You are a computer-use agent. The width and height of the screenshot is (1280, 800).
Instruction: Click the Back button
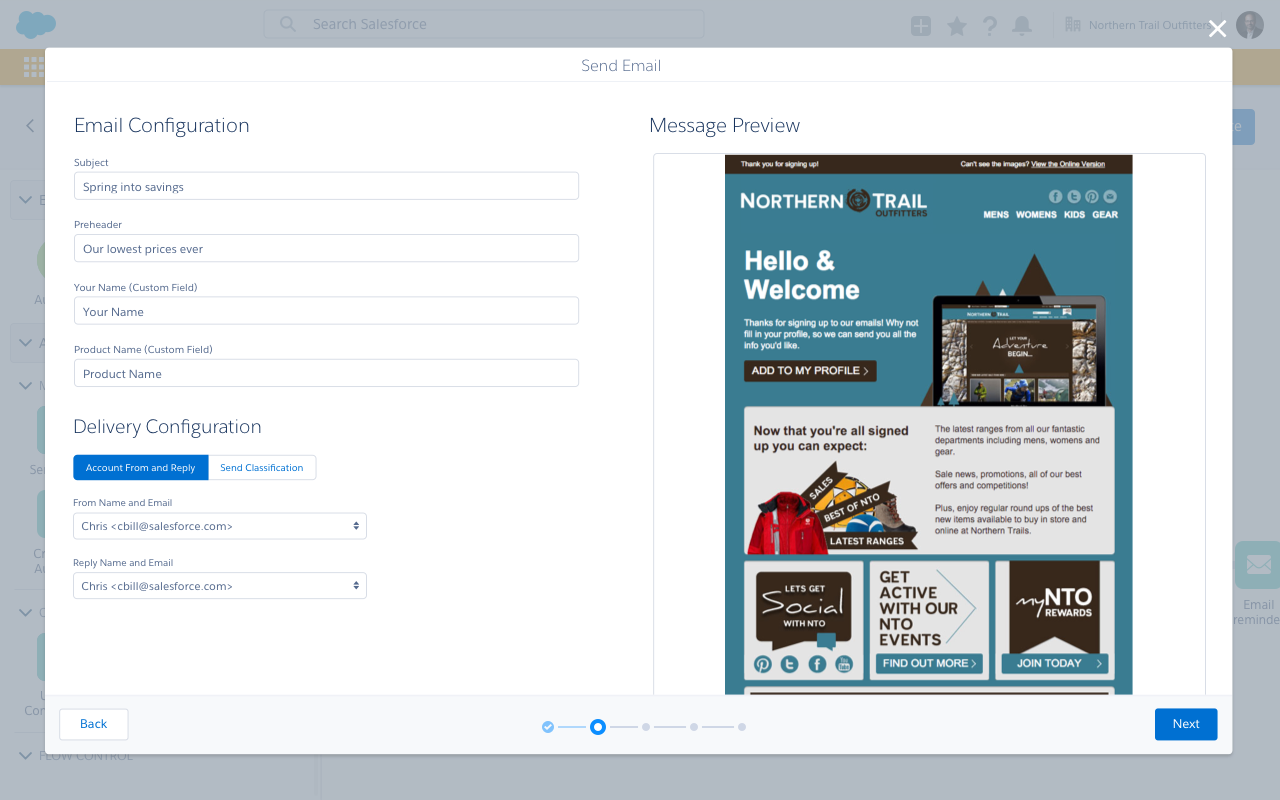pyautogui.click(x=93, y=724)
